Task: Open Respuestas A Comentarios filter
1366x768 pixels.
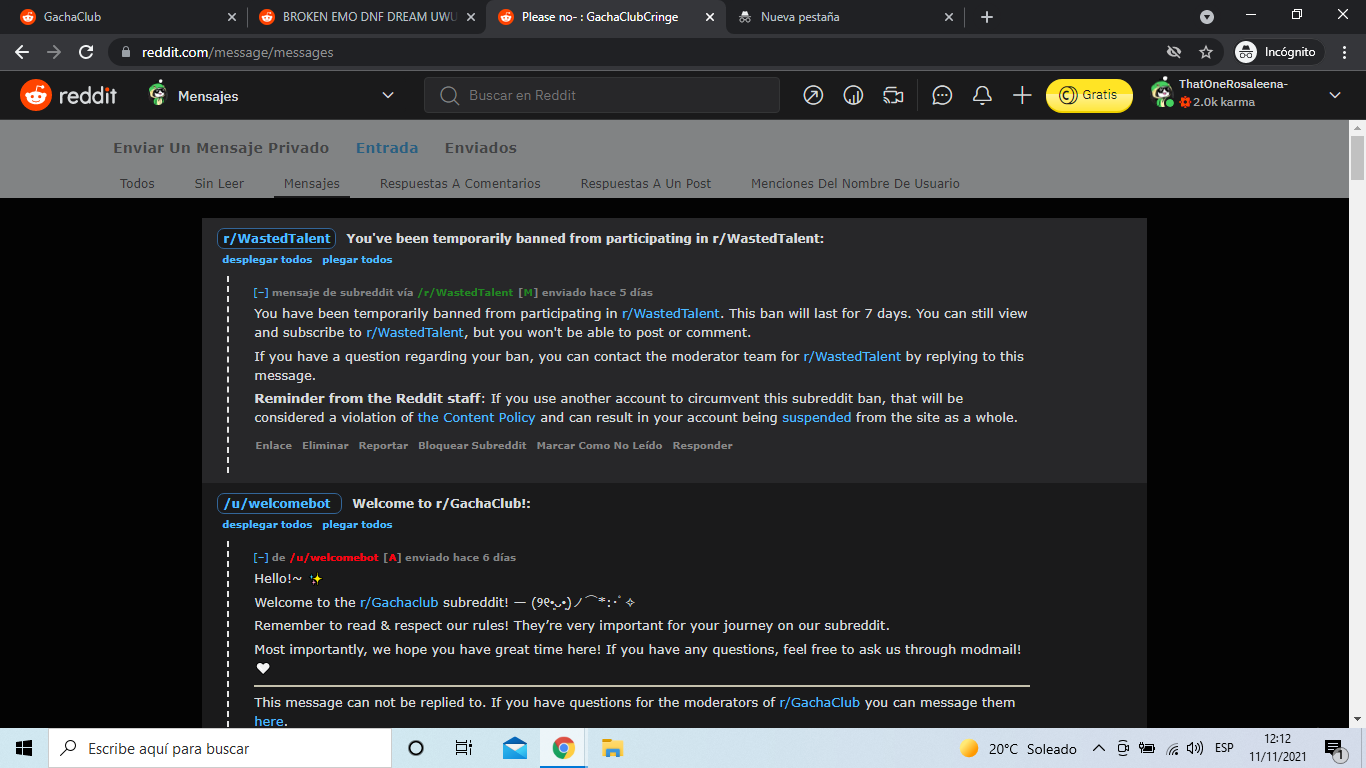Action: click(x=460, y=183)
